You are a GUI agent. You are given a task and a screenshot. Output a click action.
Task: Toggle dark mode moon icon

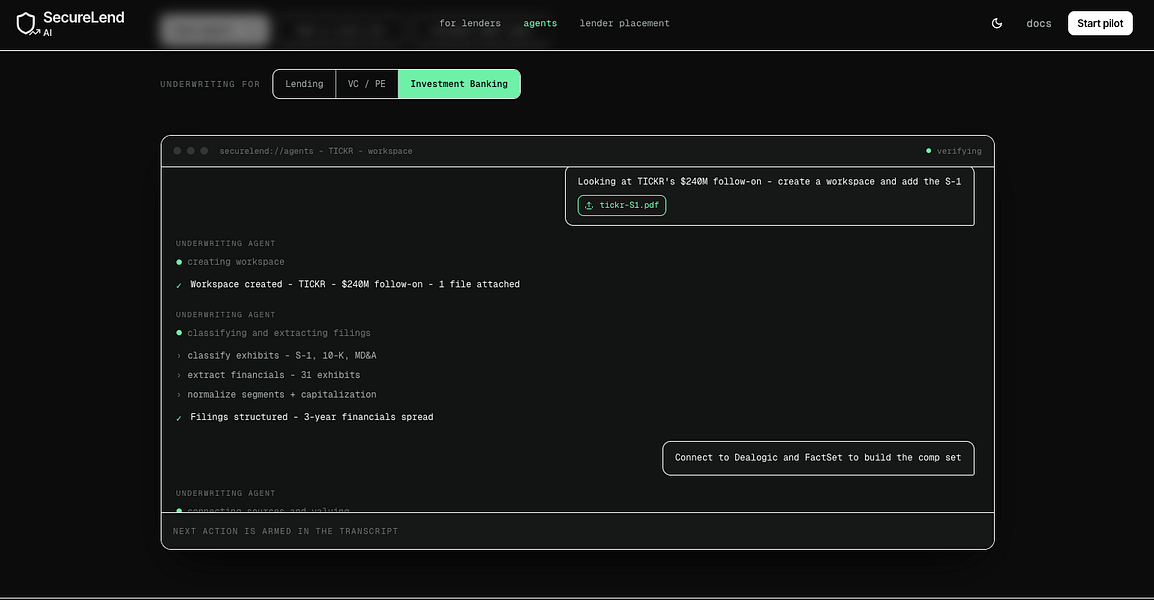tap(997, 24)
